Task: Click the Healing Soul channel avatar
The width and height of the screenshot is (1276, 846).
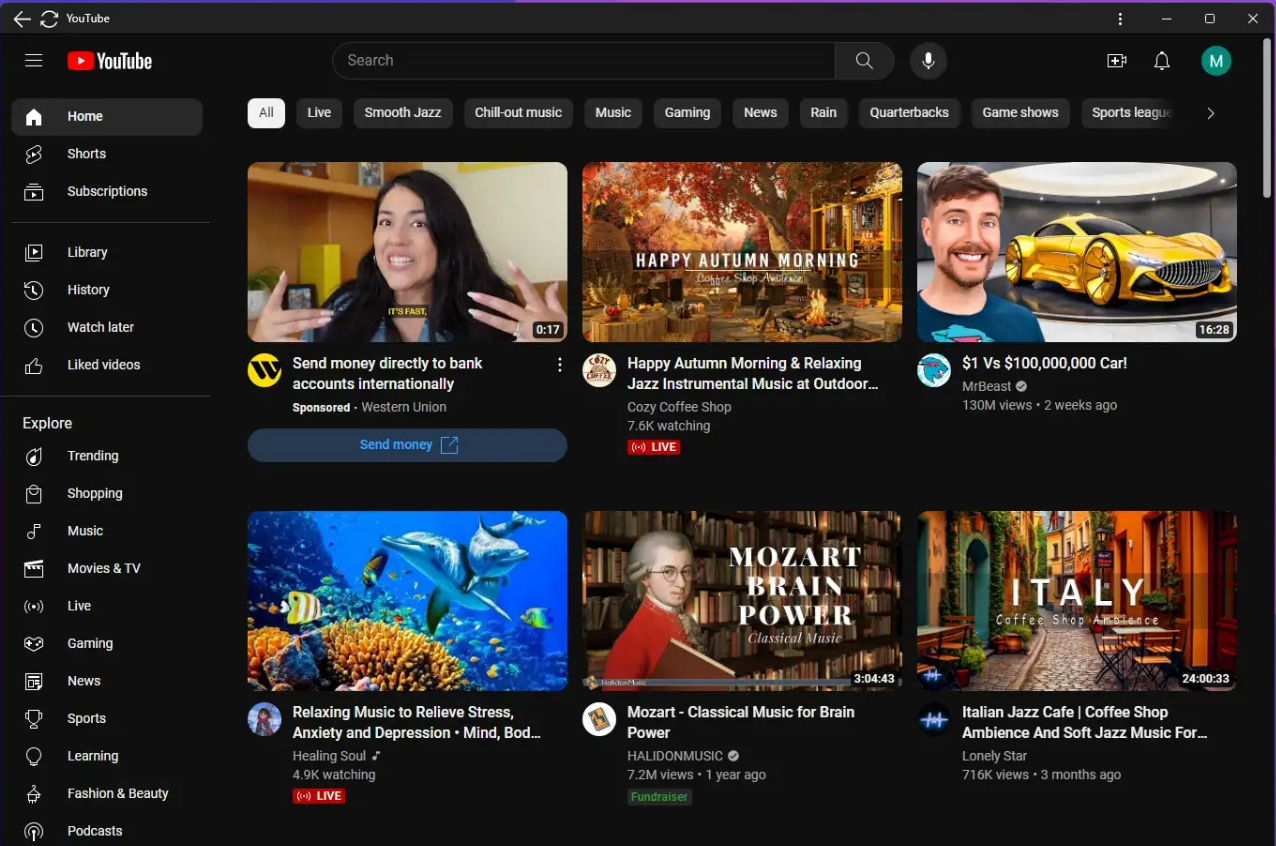Action: point(264,719)
